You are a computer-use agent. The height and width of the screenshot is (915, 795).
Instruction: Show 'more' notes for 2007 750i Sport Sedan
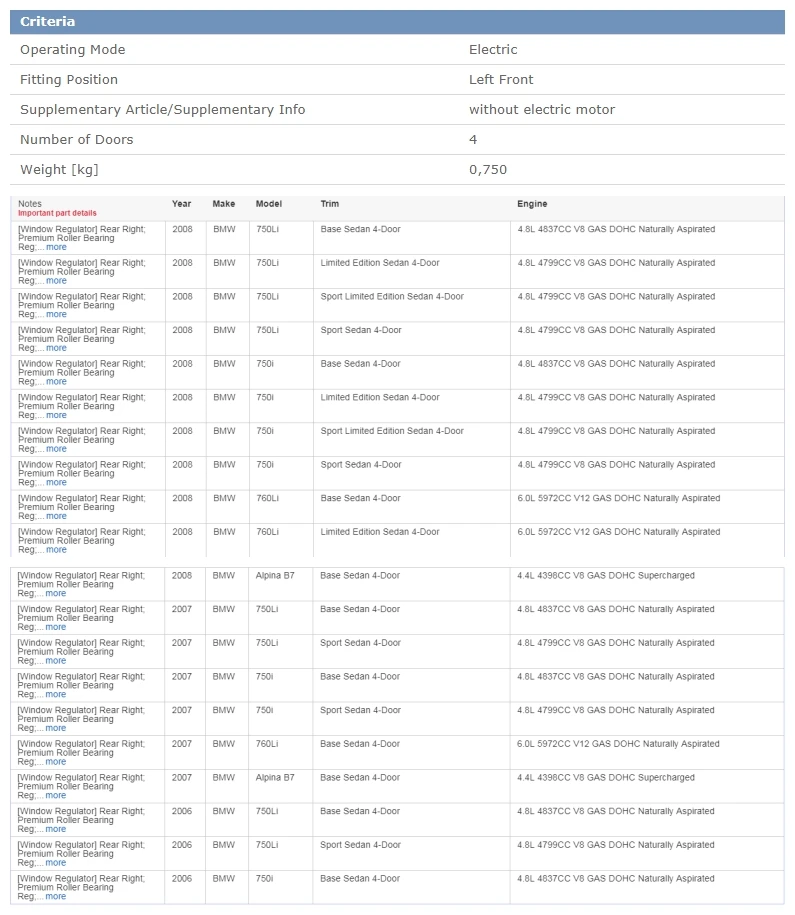coord(55,728)
